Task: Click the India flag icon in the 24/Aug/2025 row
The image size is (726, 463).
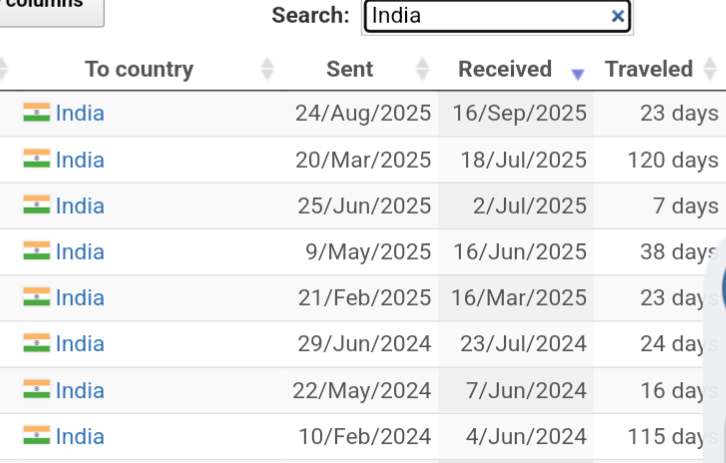Action: pos(37,112)
